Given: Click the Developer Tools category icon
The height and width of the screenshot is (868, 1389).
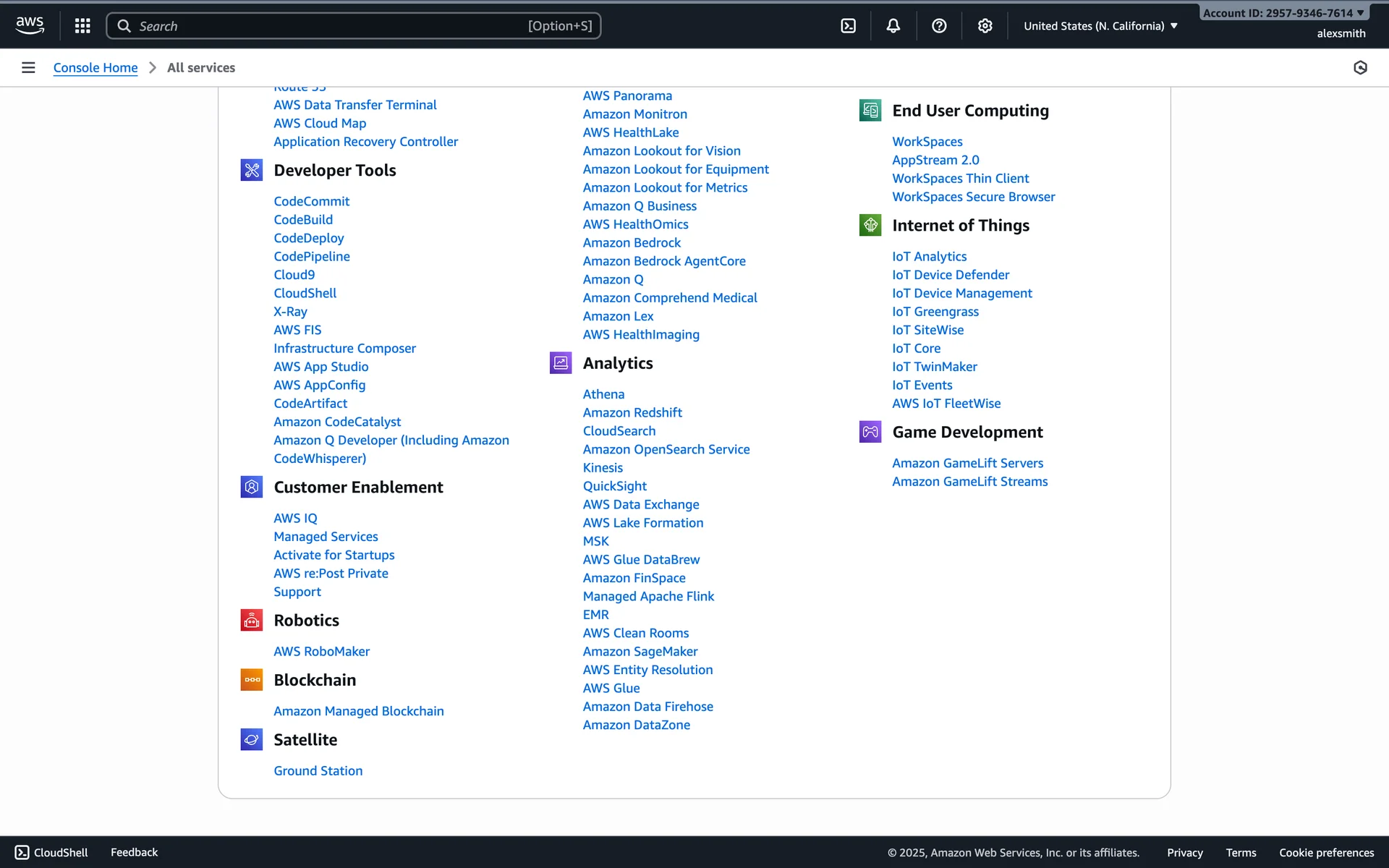Looking at the screenshot, I should 251,171.
